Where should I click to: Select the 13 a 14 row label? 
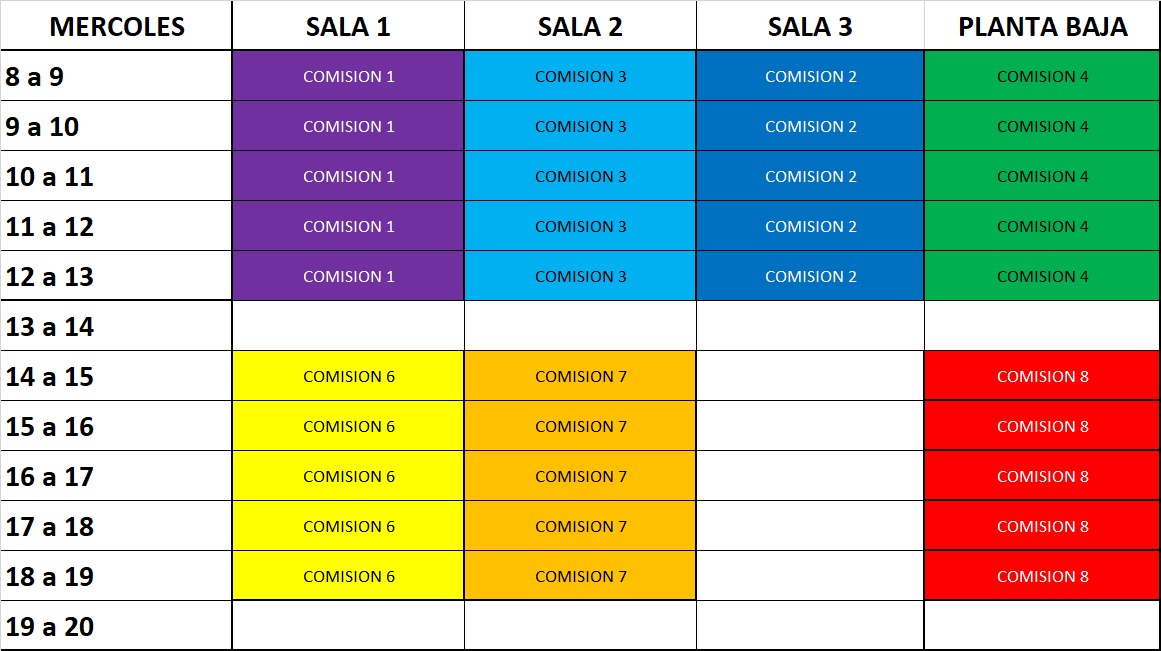(x=50, y=327)
